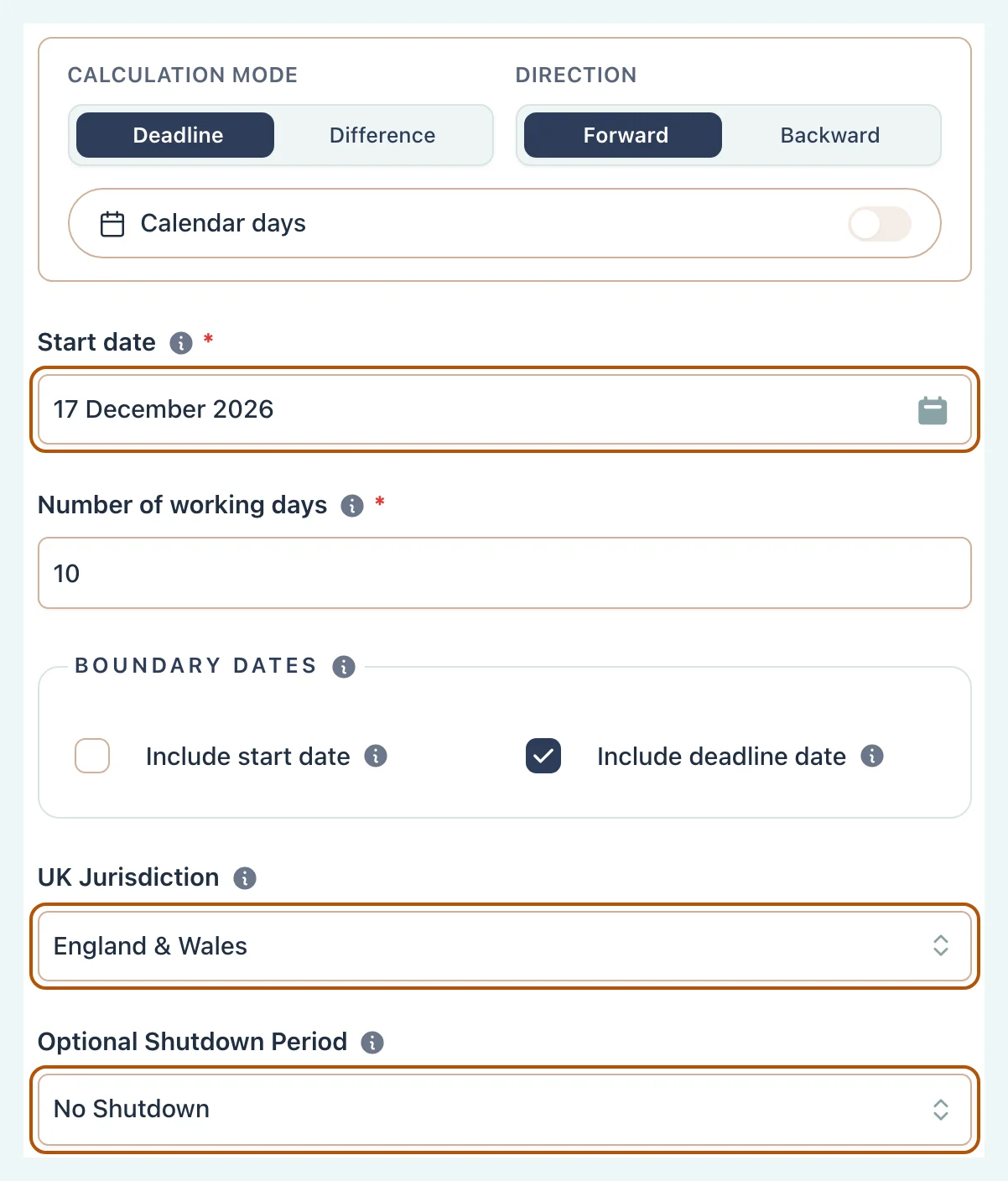Click the info icon after Include start date
The width and height of the screenshot is (1008, 1181).
point(376,756)
